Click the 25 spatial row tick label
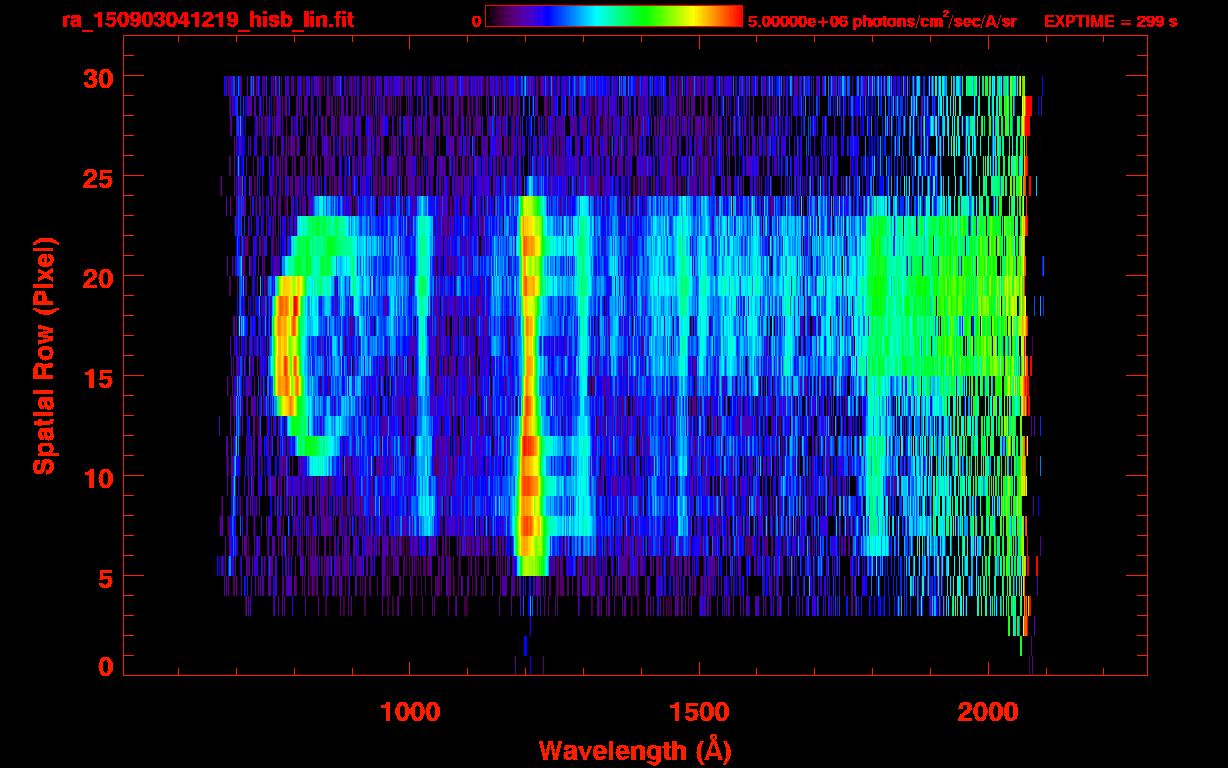 (x=96, y=177)
